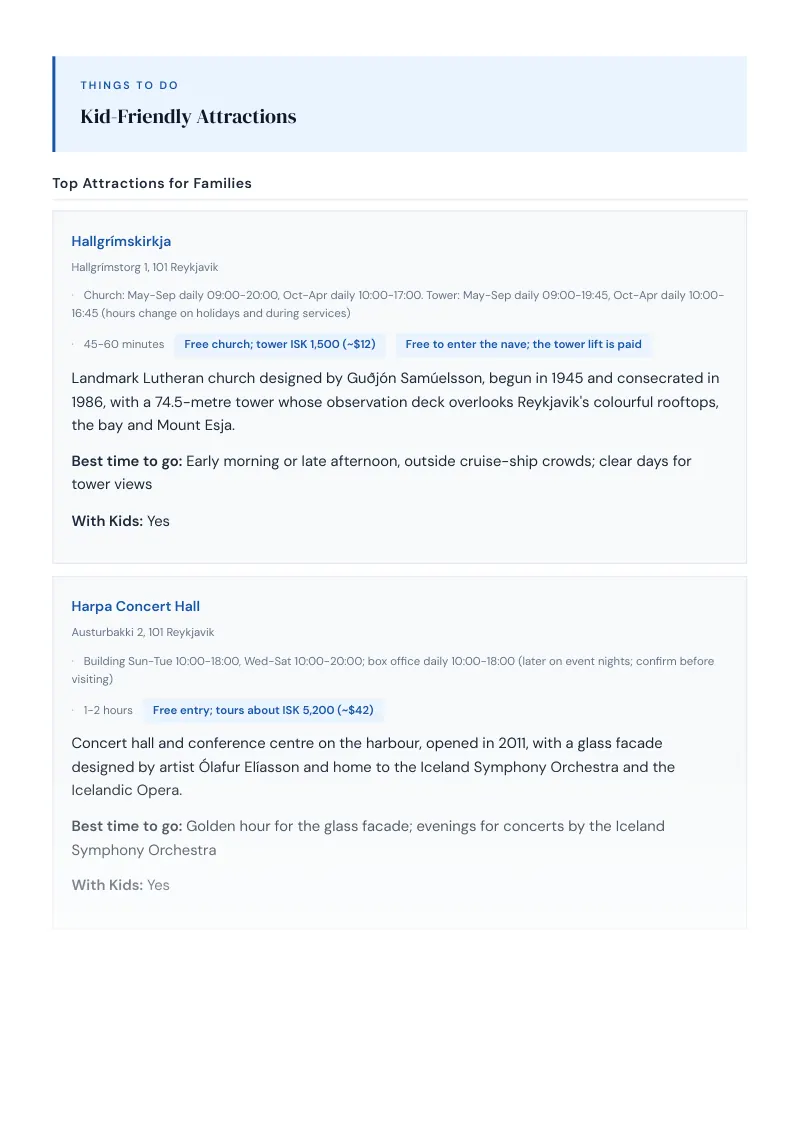Click the 'Free to enter the nave' note badge
The height and width of the screenshot is (1132, 800).
(x=523, y=344)
